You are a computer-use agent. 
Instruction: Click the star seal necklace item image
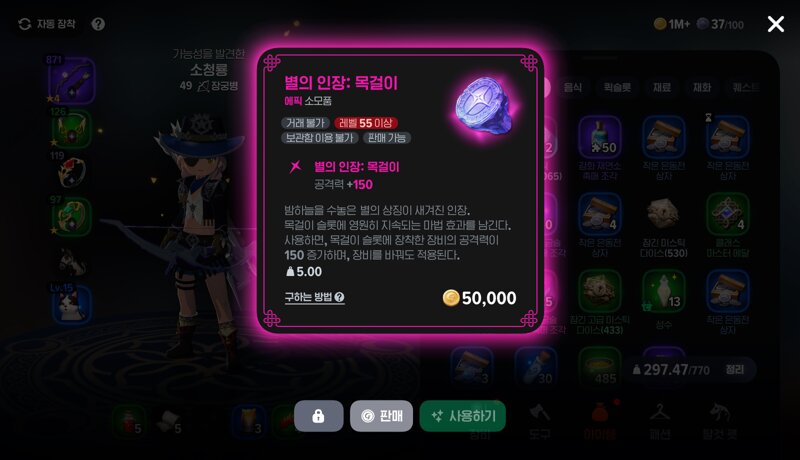point(486,106)
